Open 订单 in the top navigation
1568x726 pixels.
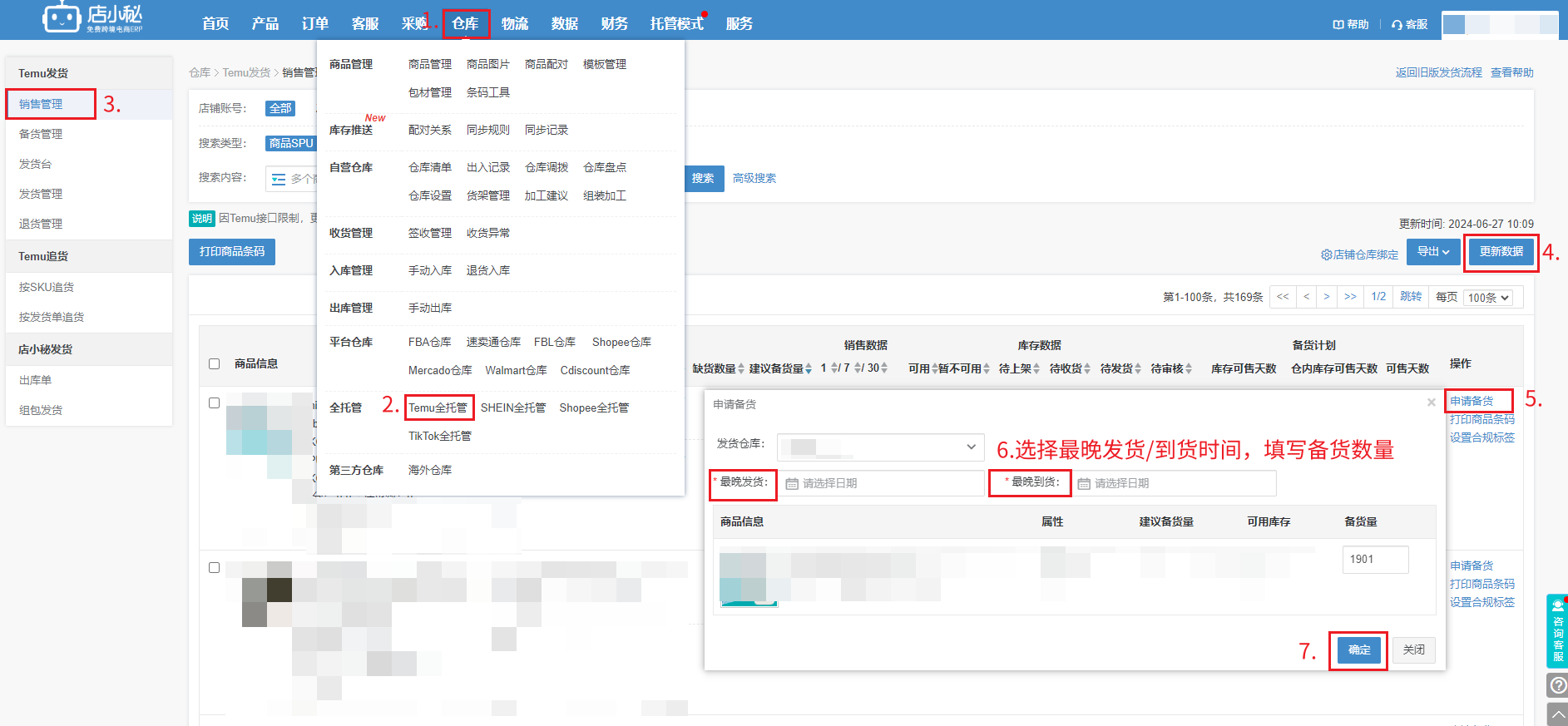coord(315,23)
